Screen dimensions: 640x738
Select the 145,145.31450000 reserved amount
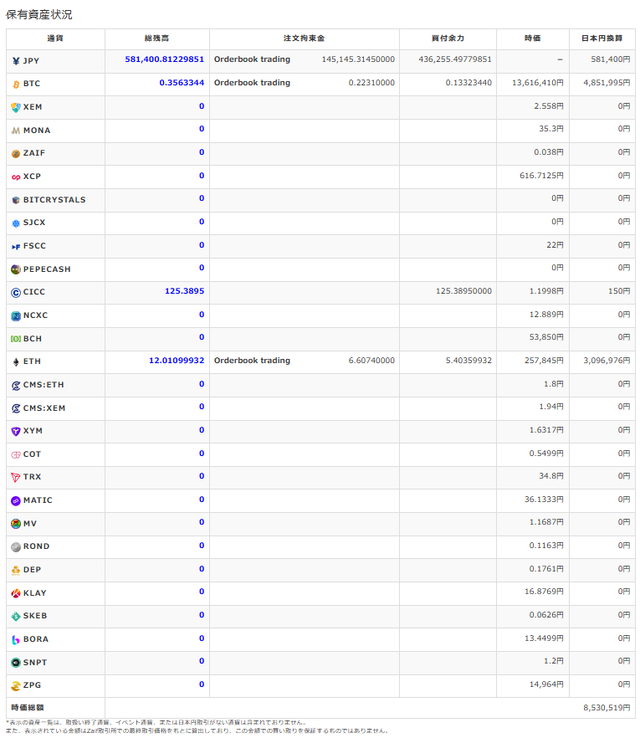(358, 59)
